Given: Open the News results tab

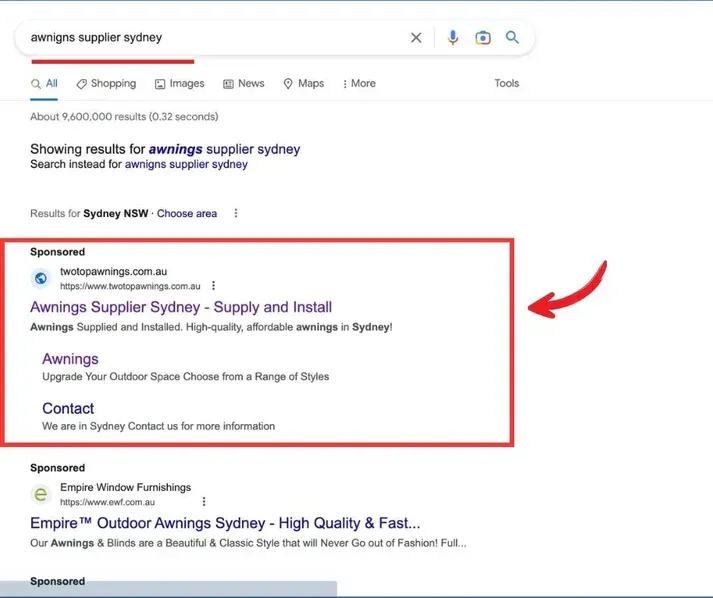Looking at the screenshot, I should click(x=244, y=84).
